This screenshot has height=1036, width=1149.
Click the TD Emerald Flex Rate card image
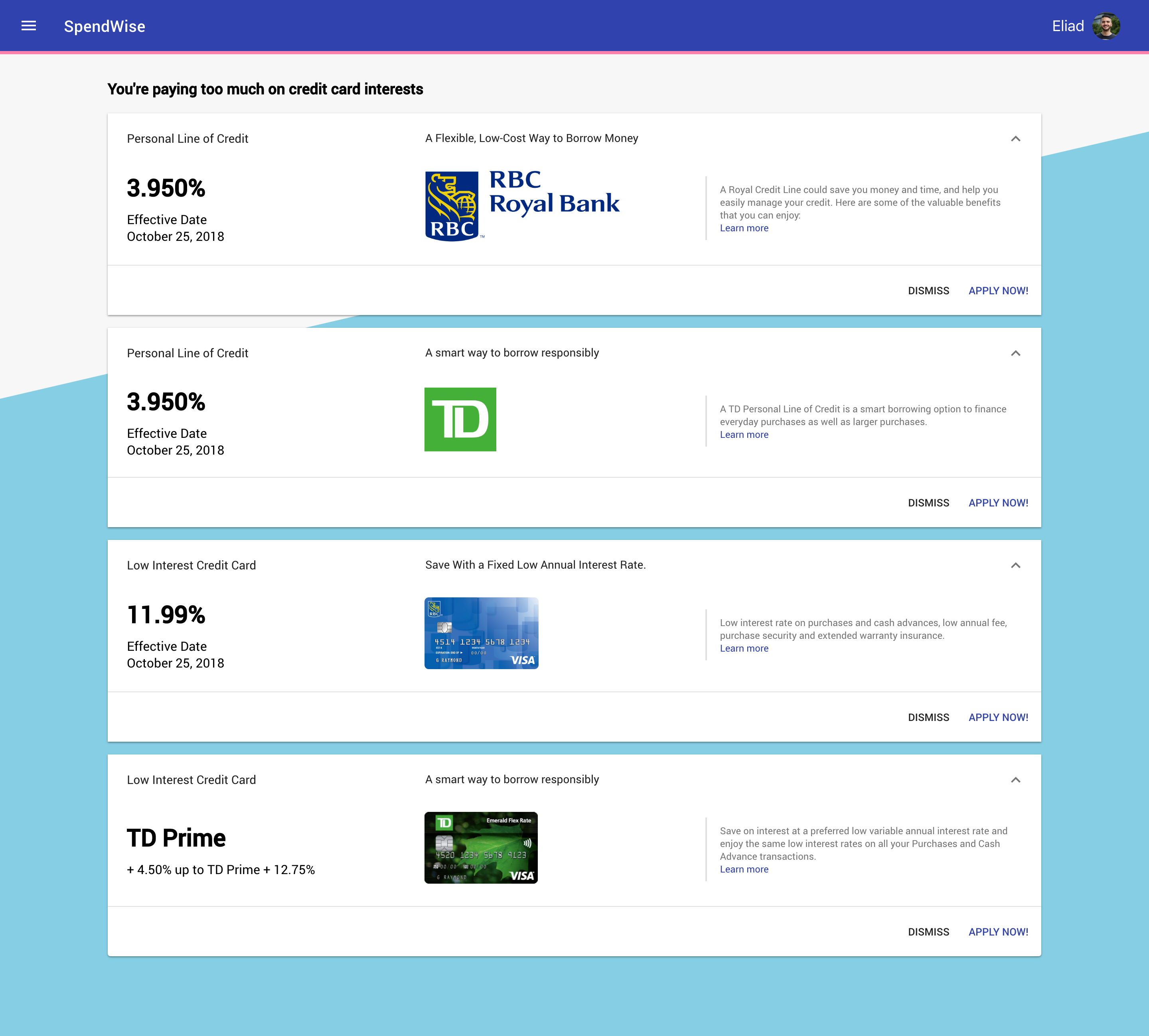click(481, 848)
